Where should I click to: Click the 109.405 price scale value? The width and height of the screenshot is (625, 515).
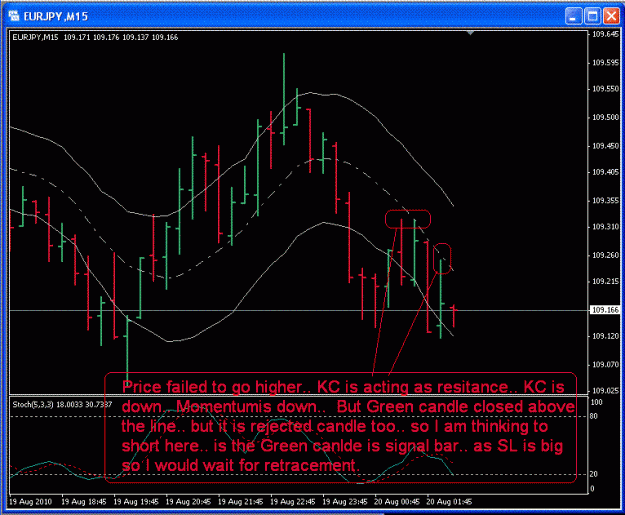605,172
